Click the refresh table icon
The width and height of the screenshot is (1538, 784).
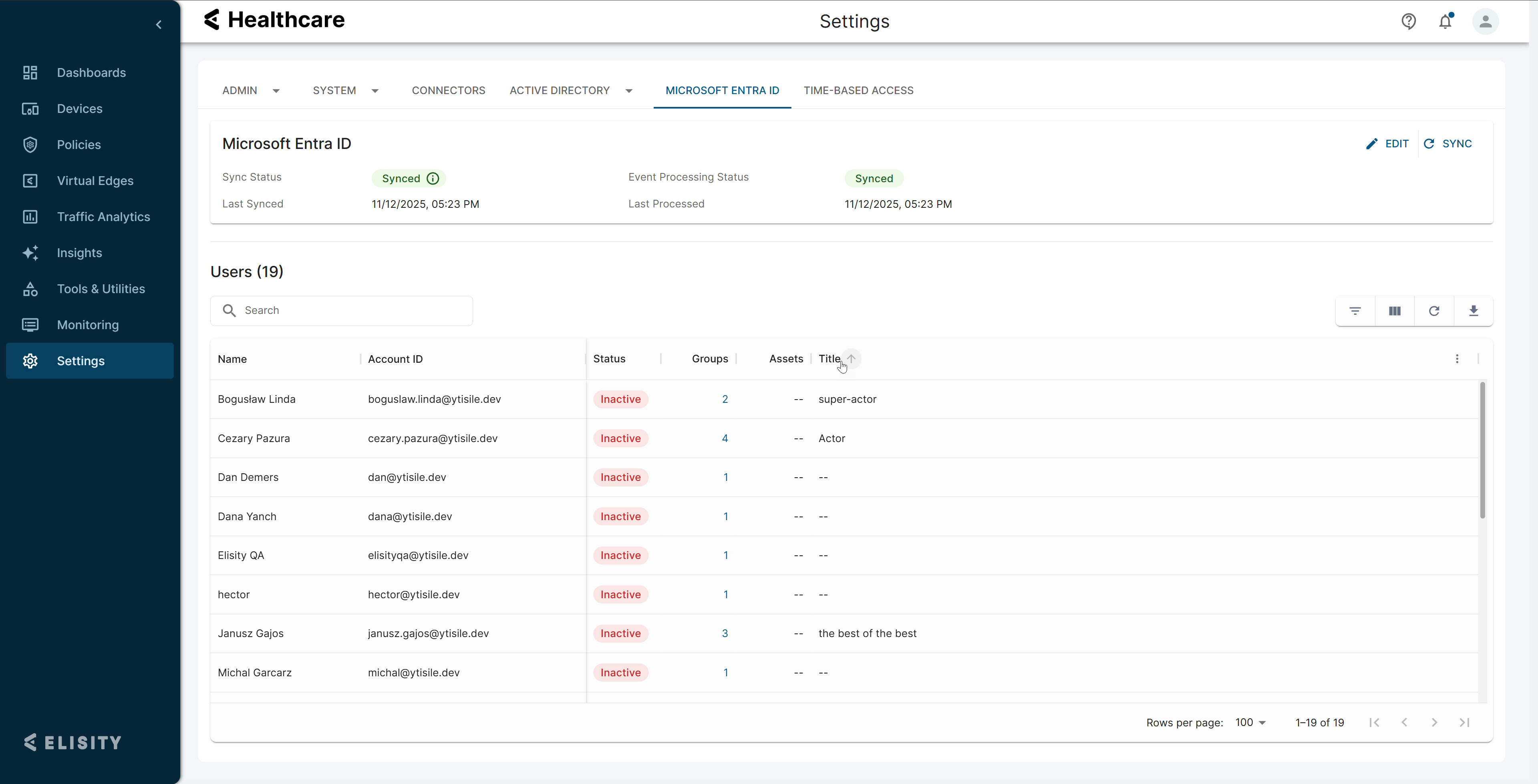tap(1433, 310)
